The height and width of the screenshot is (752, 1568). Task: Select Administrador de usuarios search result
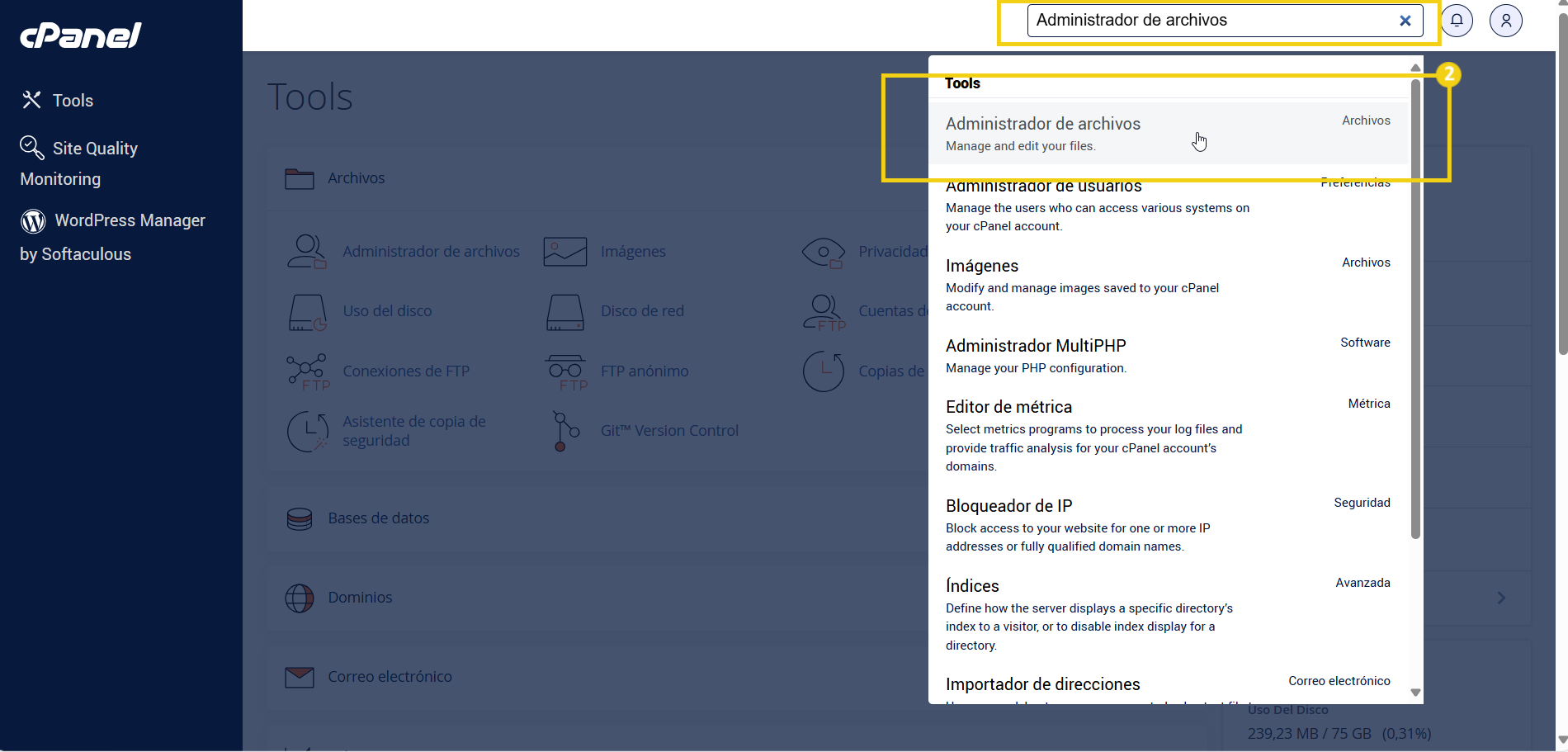click(1168, 204)
